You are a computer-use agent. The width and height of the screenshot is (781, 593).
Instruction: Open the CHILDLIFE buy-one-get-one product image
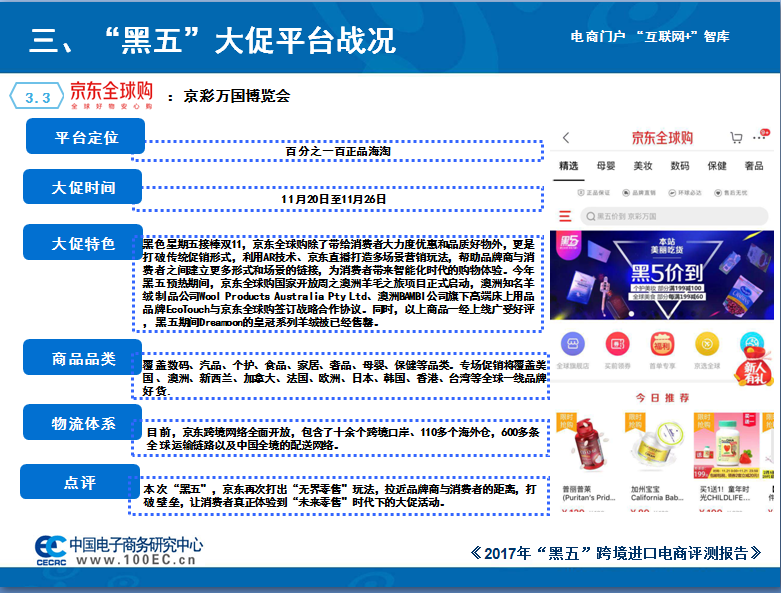pos(727,445)
